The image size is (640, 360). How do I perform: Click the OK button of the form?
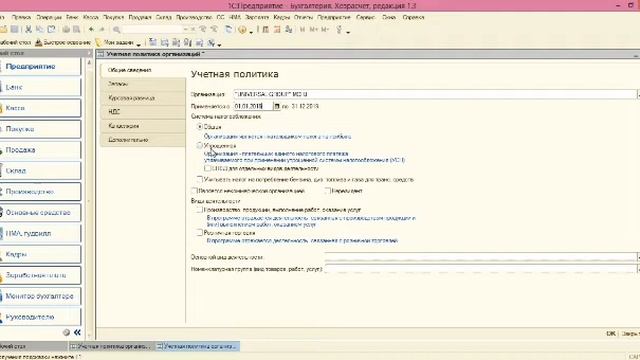tap(611, 333)
